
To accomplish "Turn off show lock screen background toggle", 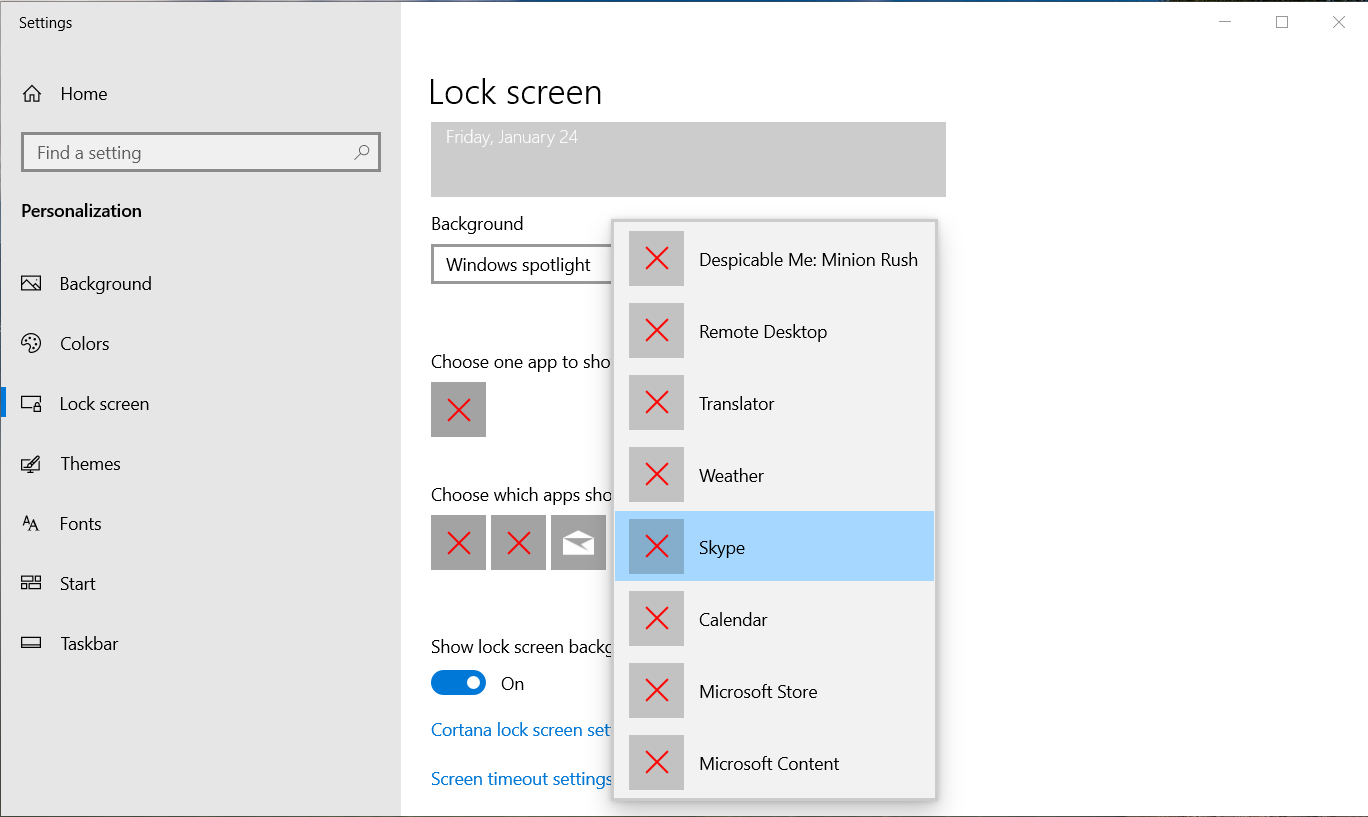I will pyautogui.click(x=458, y=683).
